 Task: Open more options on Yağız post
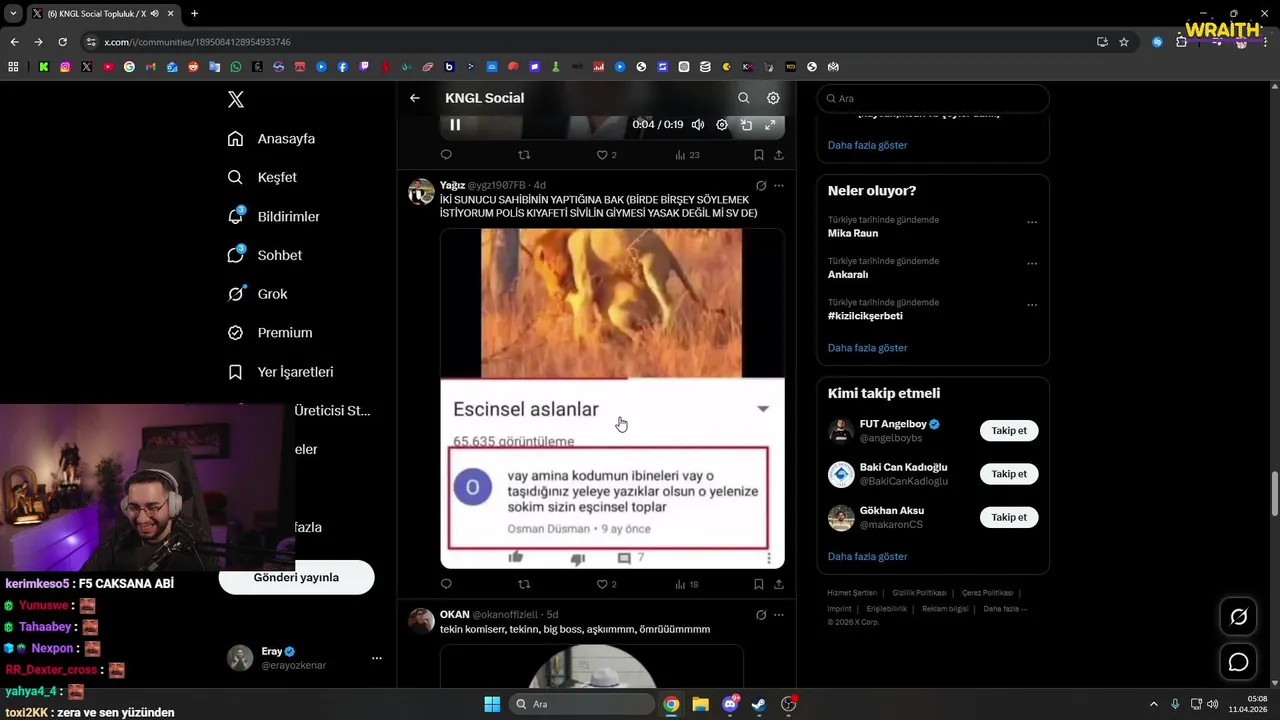(779, 185)
